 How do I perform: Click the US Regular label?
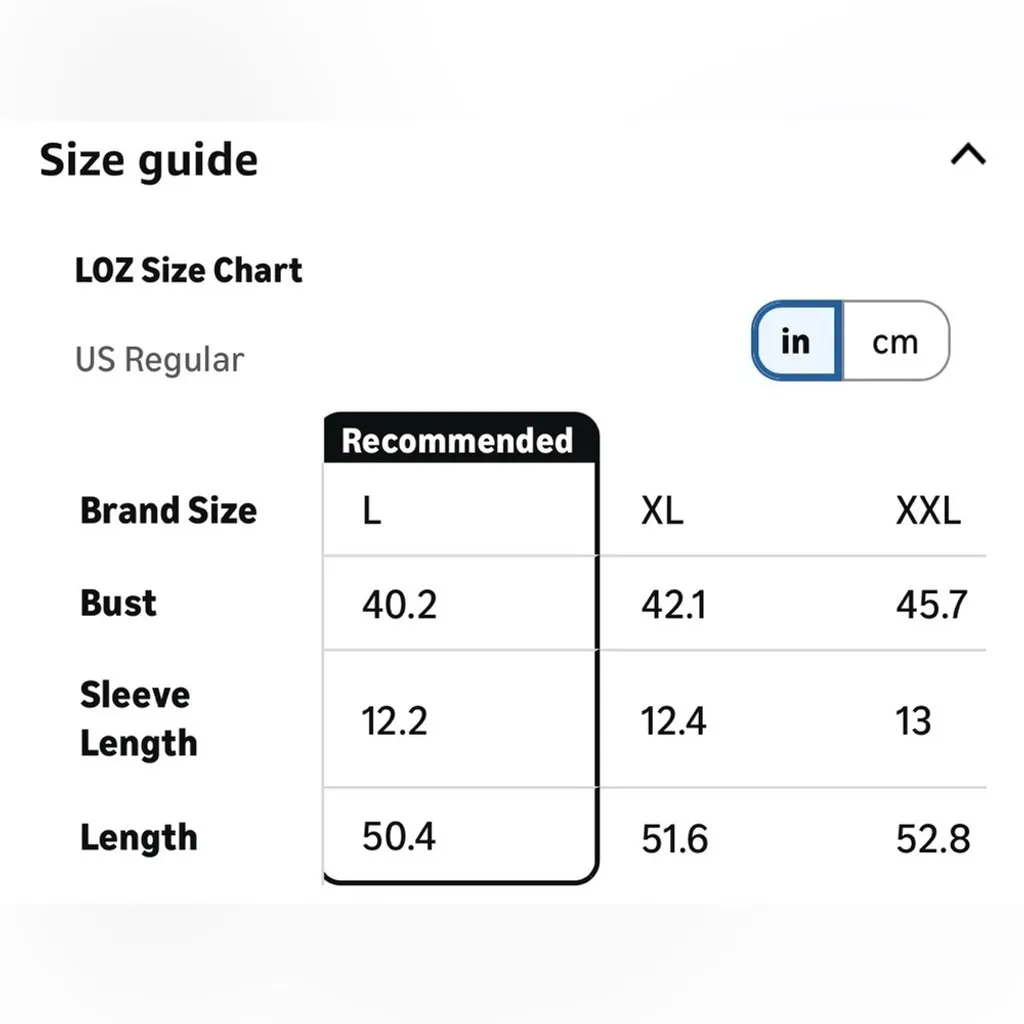pos(160,360)
